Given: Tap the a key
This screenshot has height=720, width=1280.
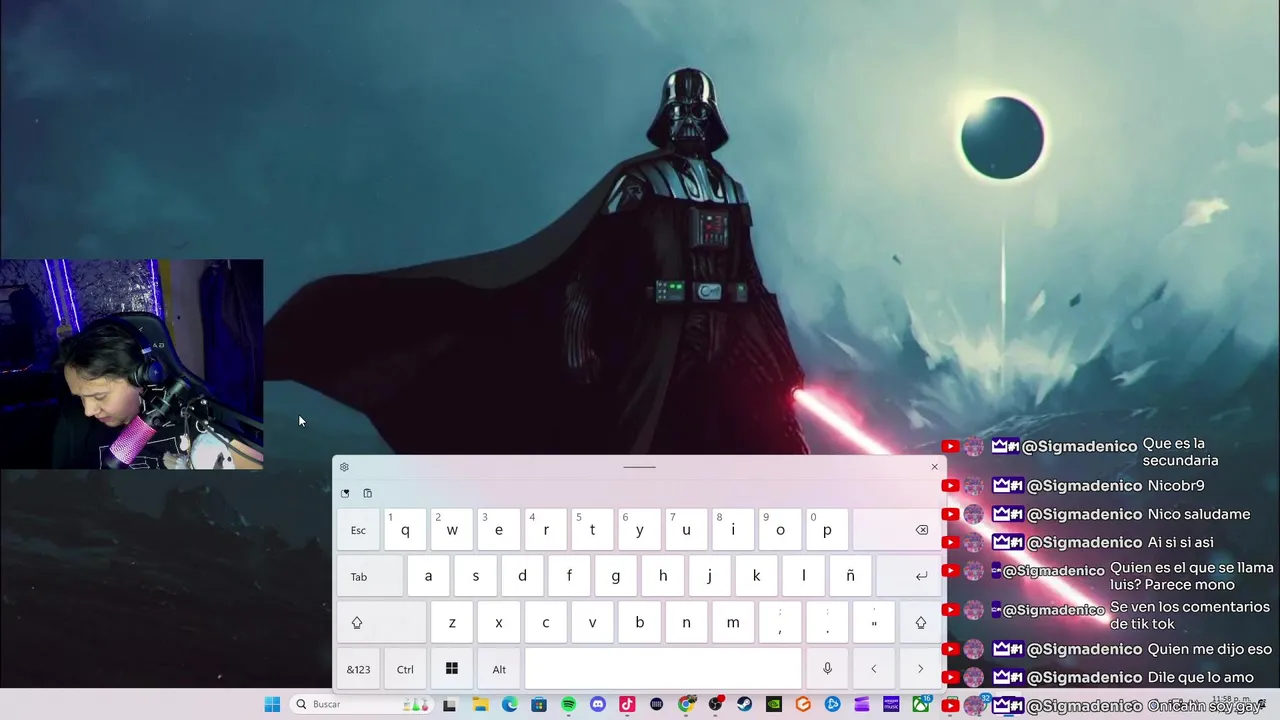Looking at the screenshot, I should [428, 576].
